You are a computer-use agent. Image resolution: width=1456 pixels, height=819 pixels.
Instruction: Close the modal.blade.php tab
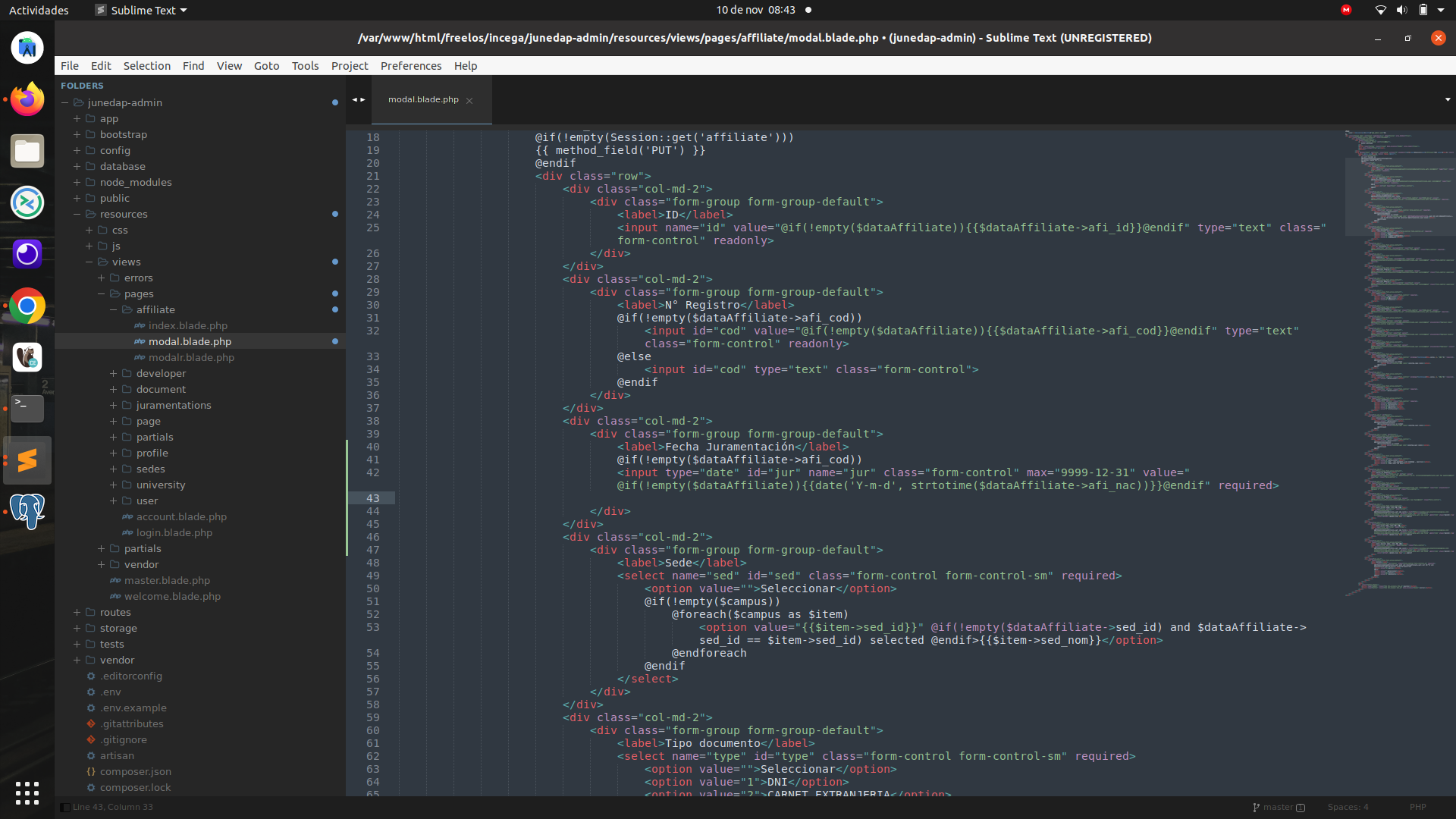coord(469,100)
